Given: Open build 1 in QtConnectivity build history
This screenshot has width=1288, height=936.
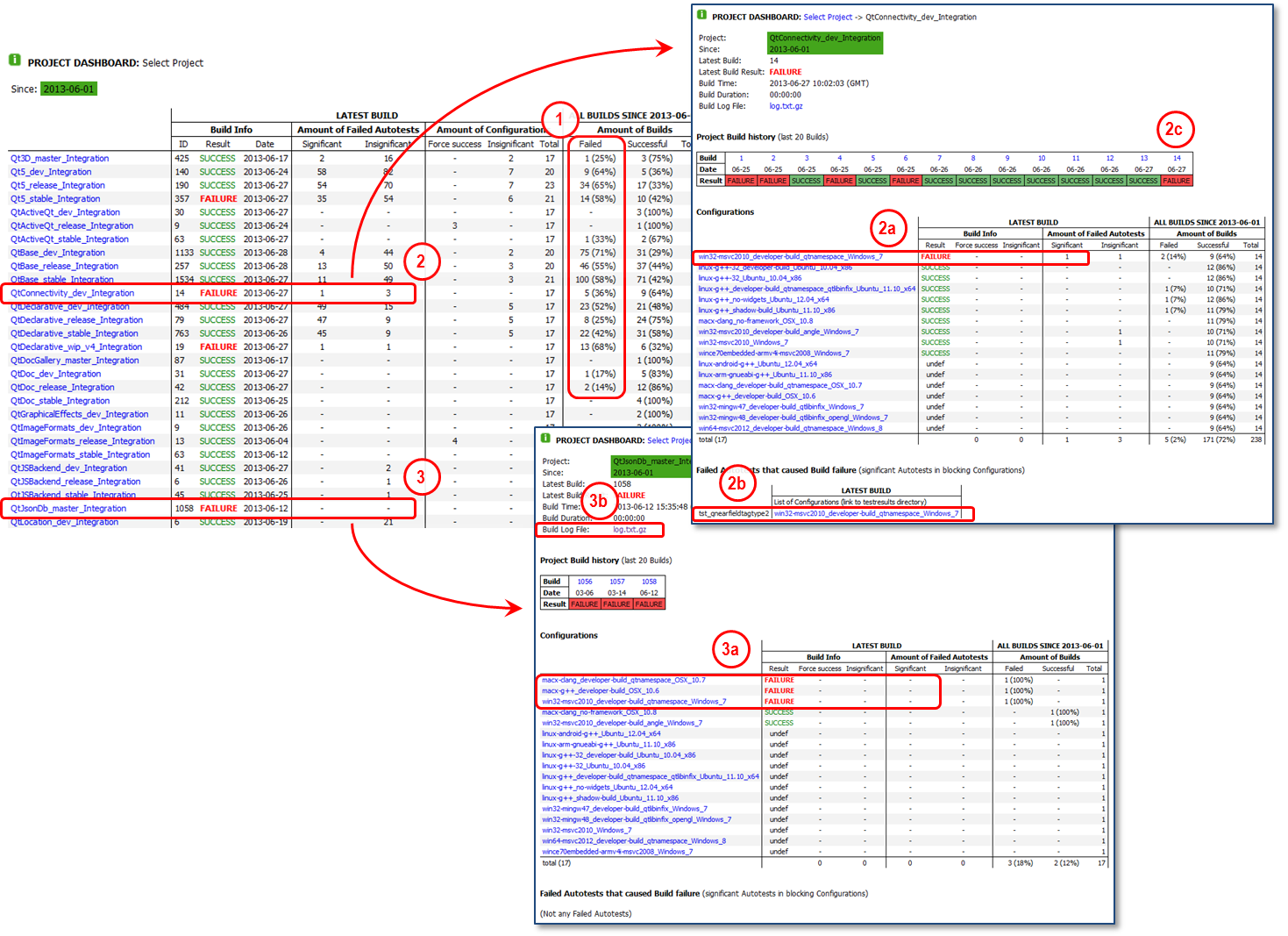Looking at the screenshot, I should [741, 159].
